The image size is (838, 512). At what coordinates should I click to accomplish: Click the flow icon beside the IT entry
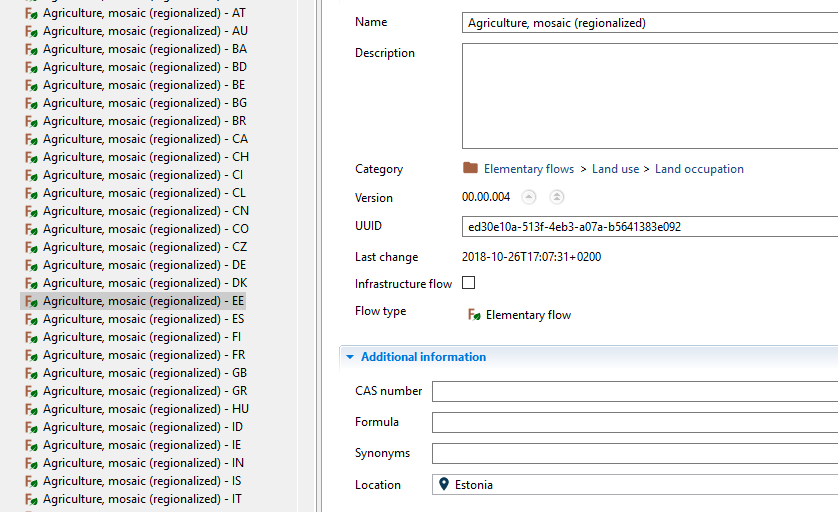pos(32,500)
